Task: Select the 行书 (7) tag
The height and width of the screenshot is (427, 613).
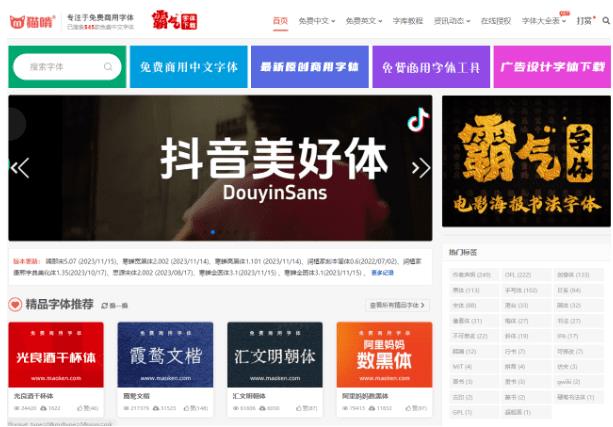Action: click(x=525, y=351)
